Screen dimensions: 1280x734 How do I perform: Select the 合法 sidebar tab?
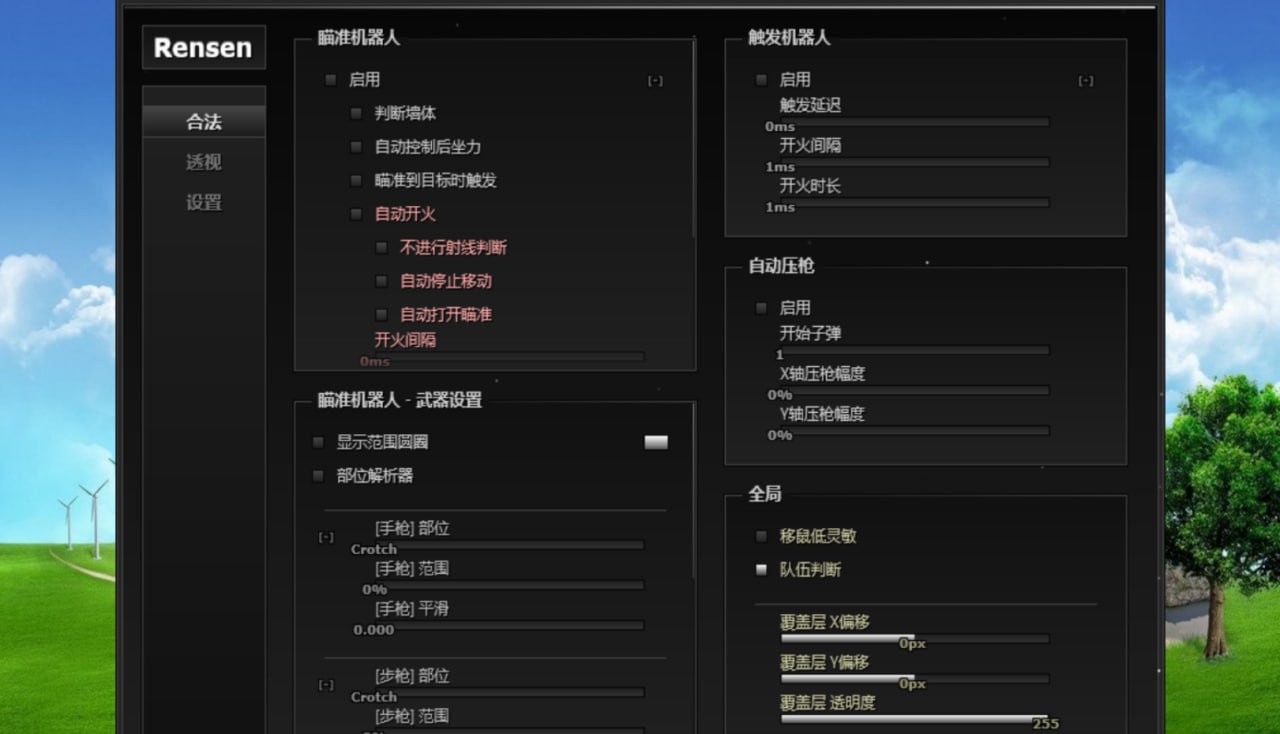204,120
